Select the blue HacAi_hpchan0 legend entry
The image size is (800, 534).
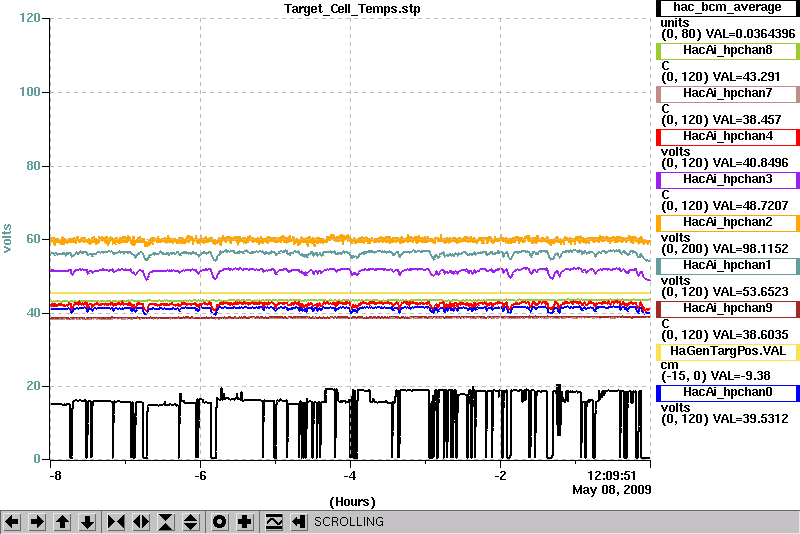pyautogui.click(x=728, y=393)
